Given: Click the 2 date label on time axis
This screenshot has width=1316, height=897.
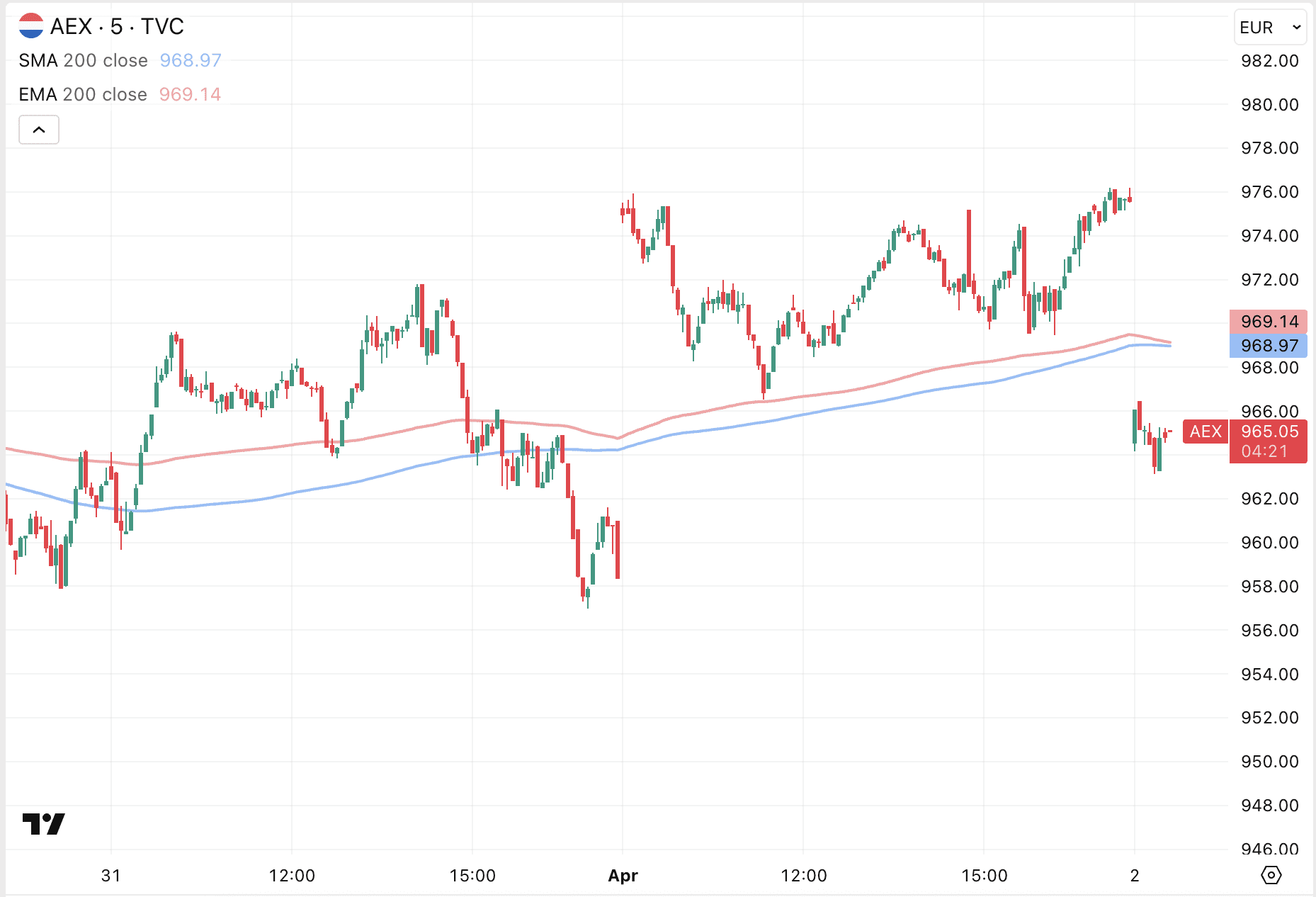Looking at the screenshot, I should pyautogui.click(x=1135, y=876).
